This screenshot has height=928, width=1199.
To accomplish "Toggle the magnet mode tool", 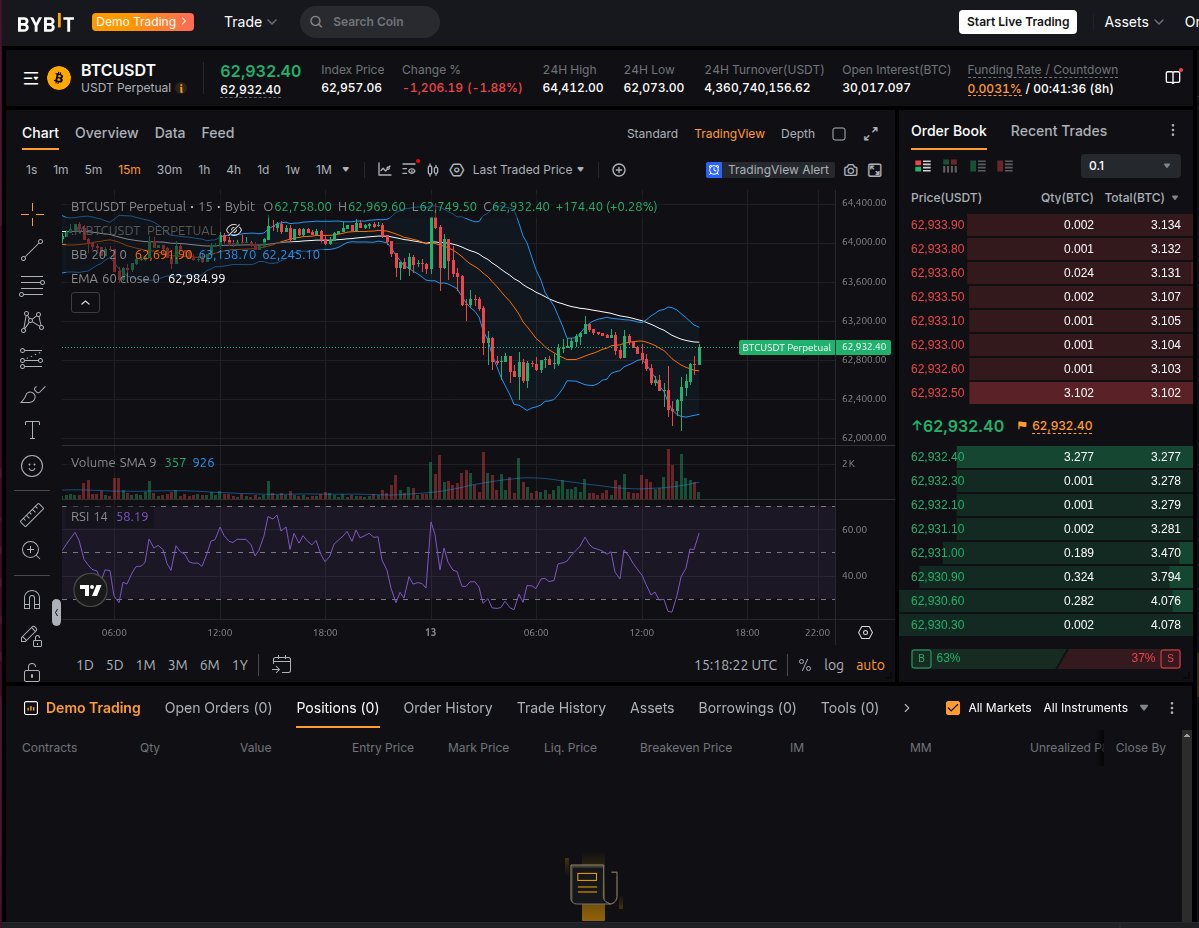I will click(x=31, y=600).
